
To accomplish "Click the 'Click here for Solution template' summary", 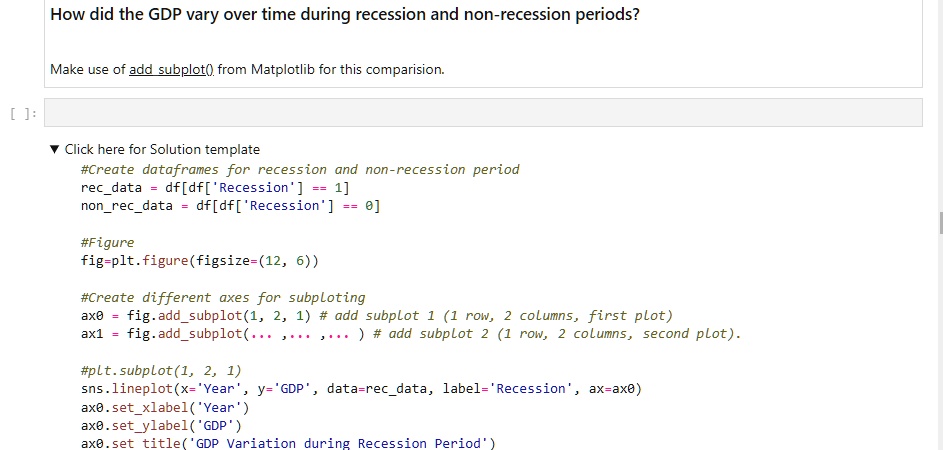I will [x=162, y=149].
